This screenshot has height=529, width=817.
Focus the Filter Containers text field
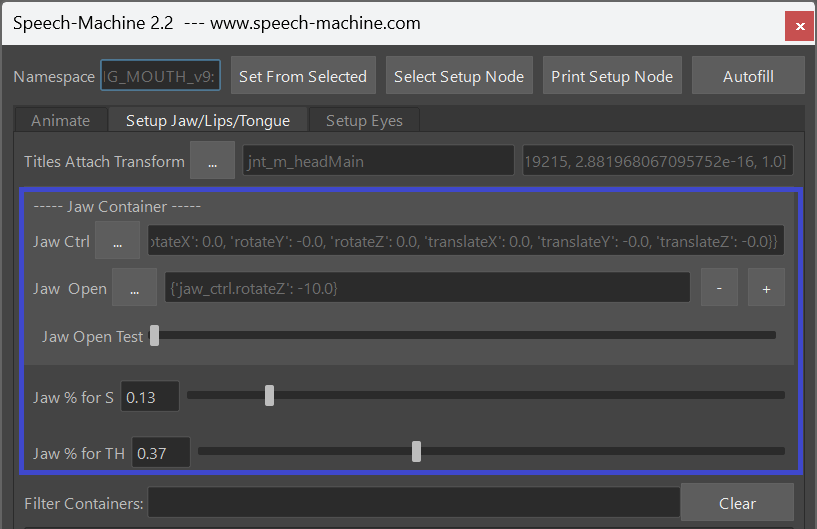pos(414,503)
